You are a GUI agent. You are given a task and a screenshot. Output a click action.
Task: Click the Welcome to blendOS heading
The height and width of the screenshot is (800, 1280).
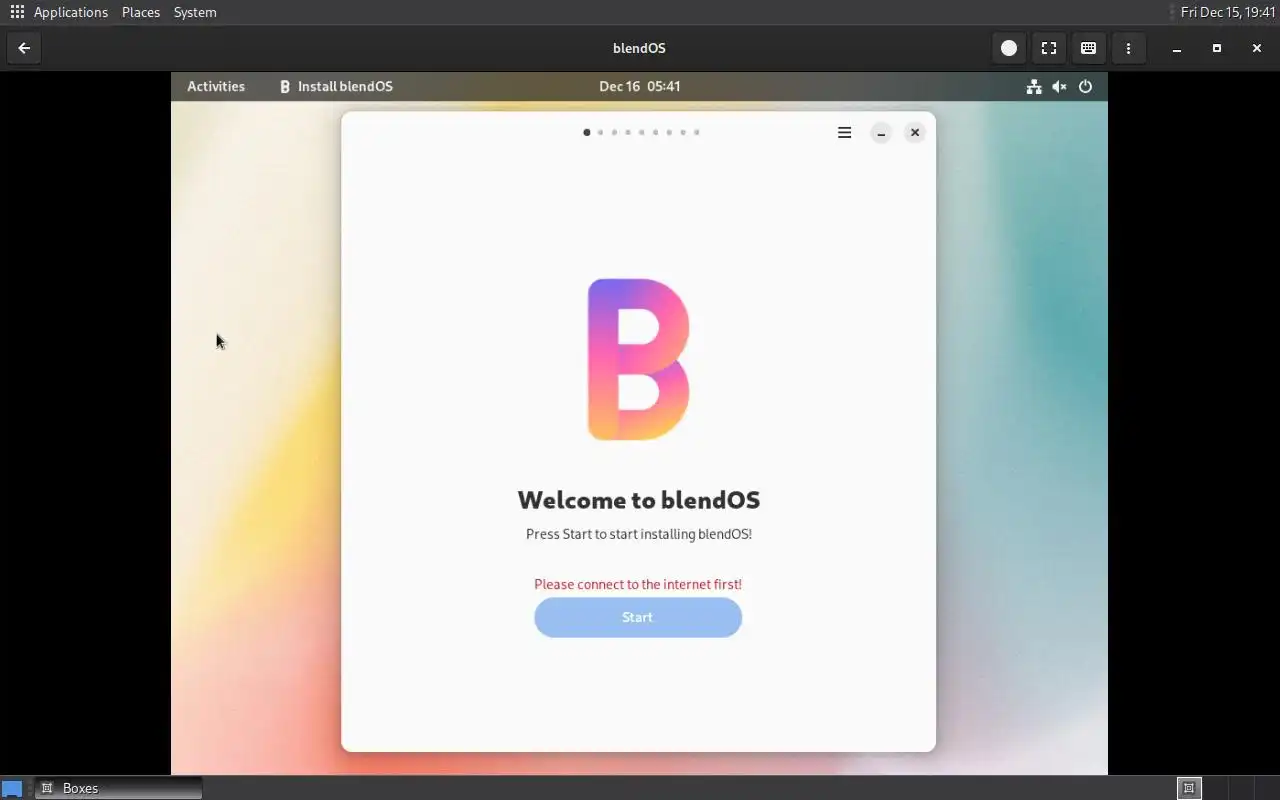[x=639, y=500]
